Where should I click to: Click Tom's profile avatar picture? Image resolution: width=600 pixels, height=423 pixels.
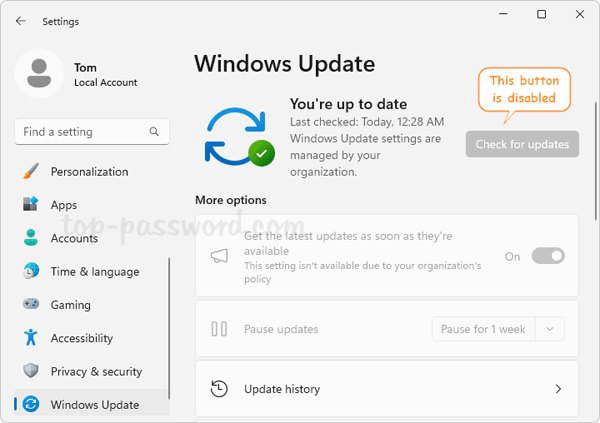click(39, 73)
